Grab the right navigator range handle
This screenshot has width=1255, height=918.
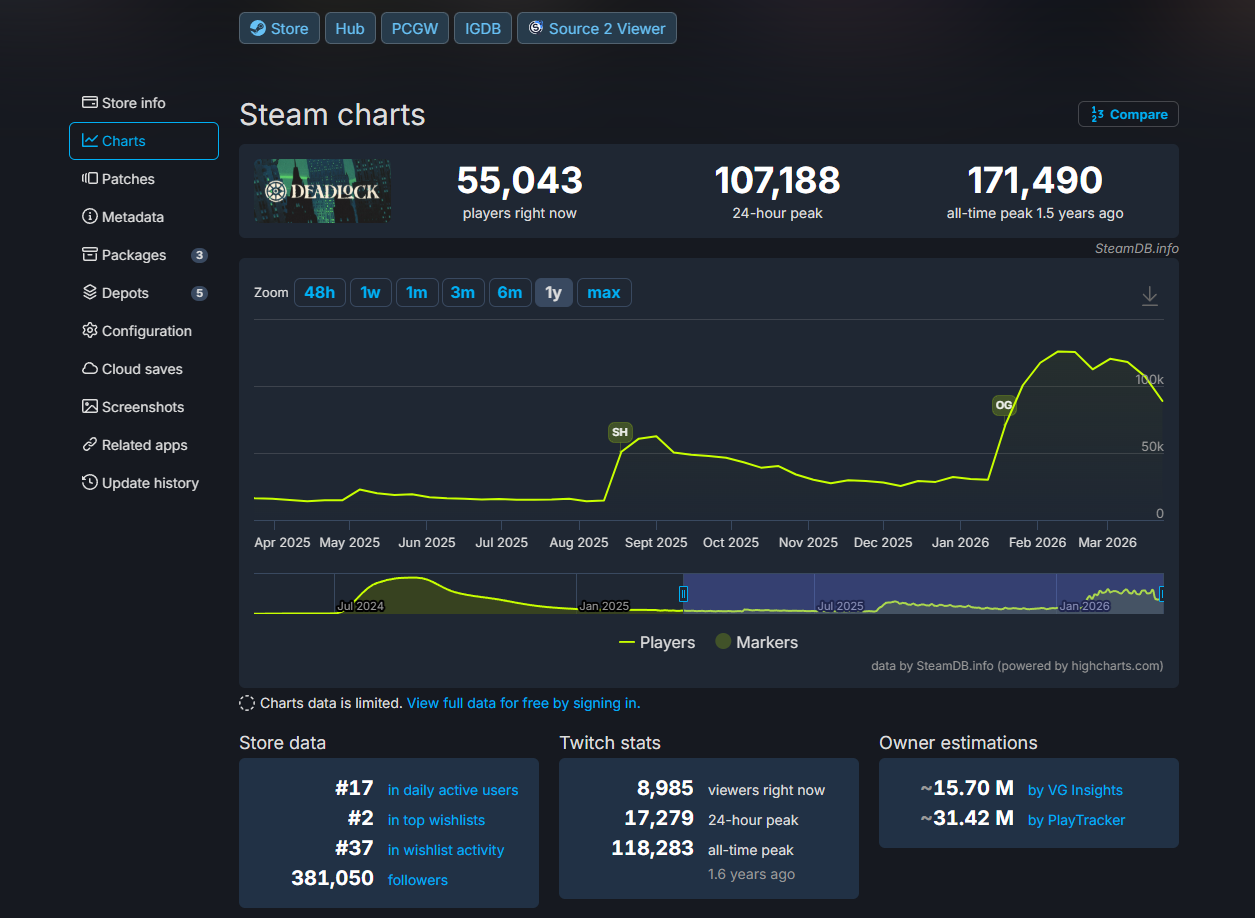pyautogui.click(x=1161, y=593)
